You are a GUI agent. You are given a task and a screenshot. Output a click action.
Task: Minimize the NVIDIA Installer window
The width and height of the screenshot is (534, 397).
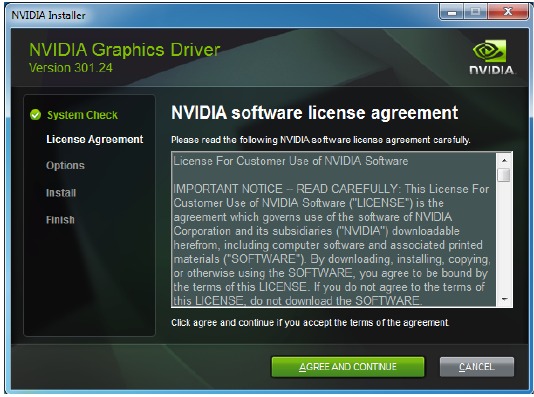[452, 12]
